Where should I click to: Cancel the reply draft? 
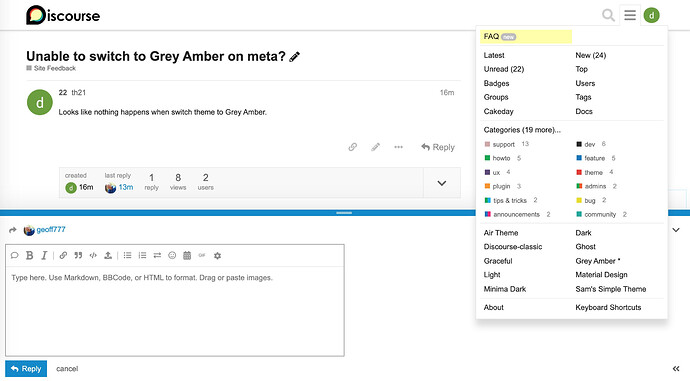click(x=67, y=369)
